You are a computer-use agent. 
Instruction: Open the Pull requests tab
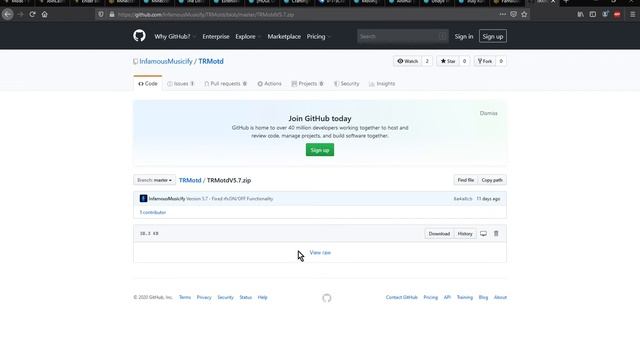click(225, 84)
